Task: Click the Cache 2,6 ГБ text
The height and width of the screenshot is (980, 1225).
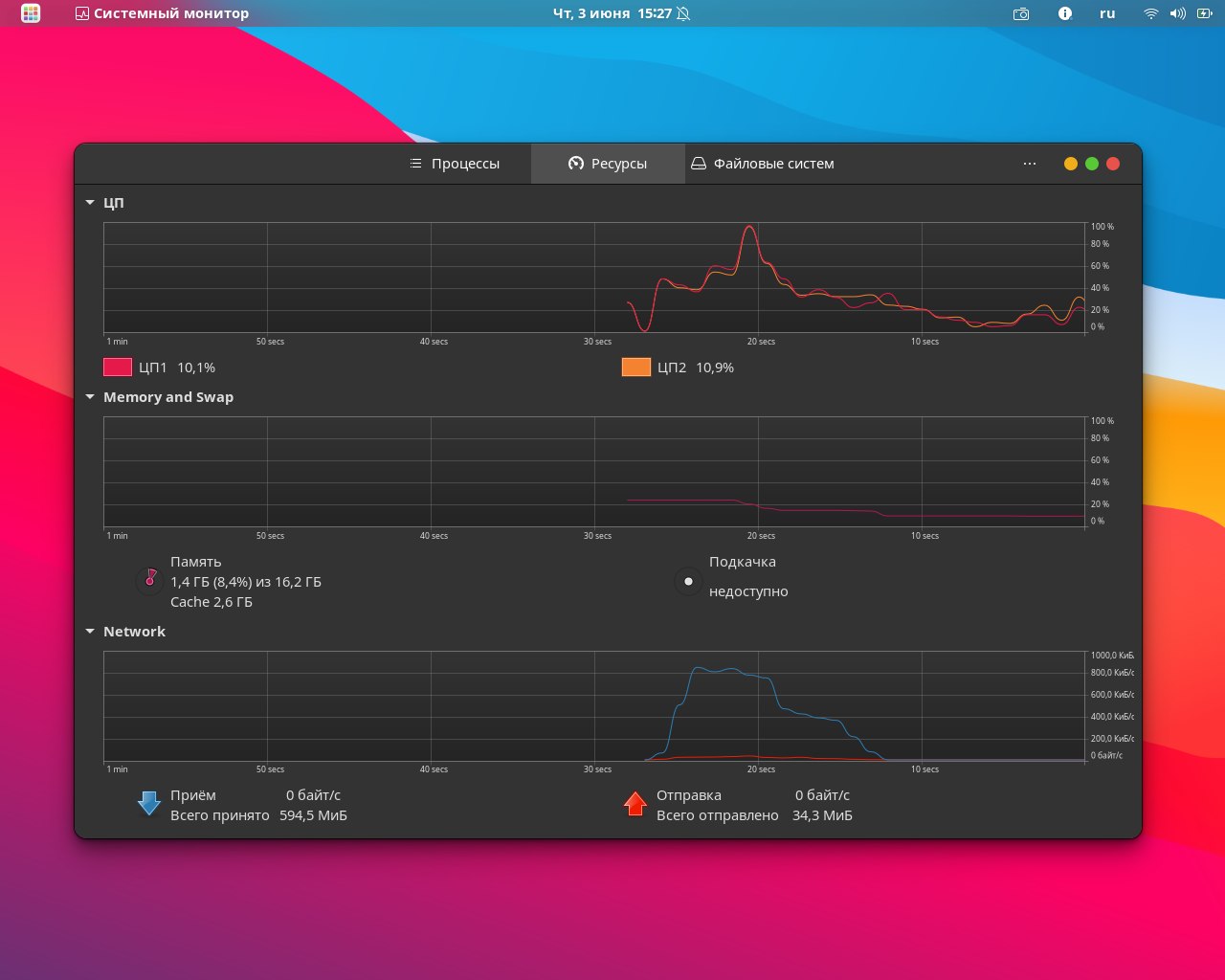Action: [x=212, y=602]
